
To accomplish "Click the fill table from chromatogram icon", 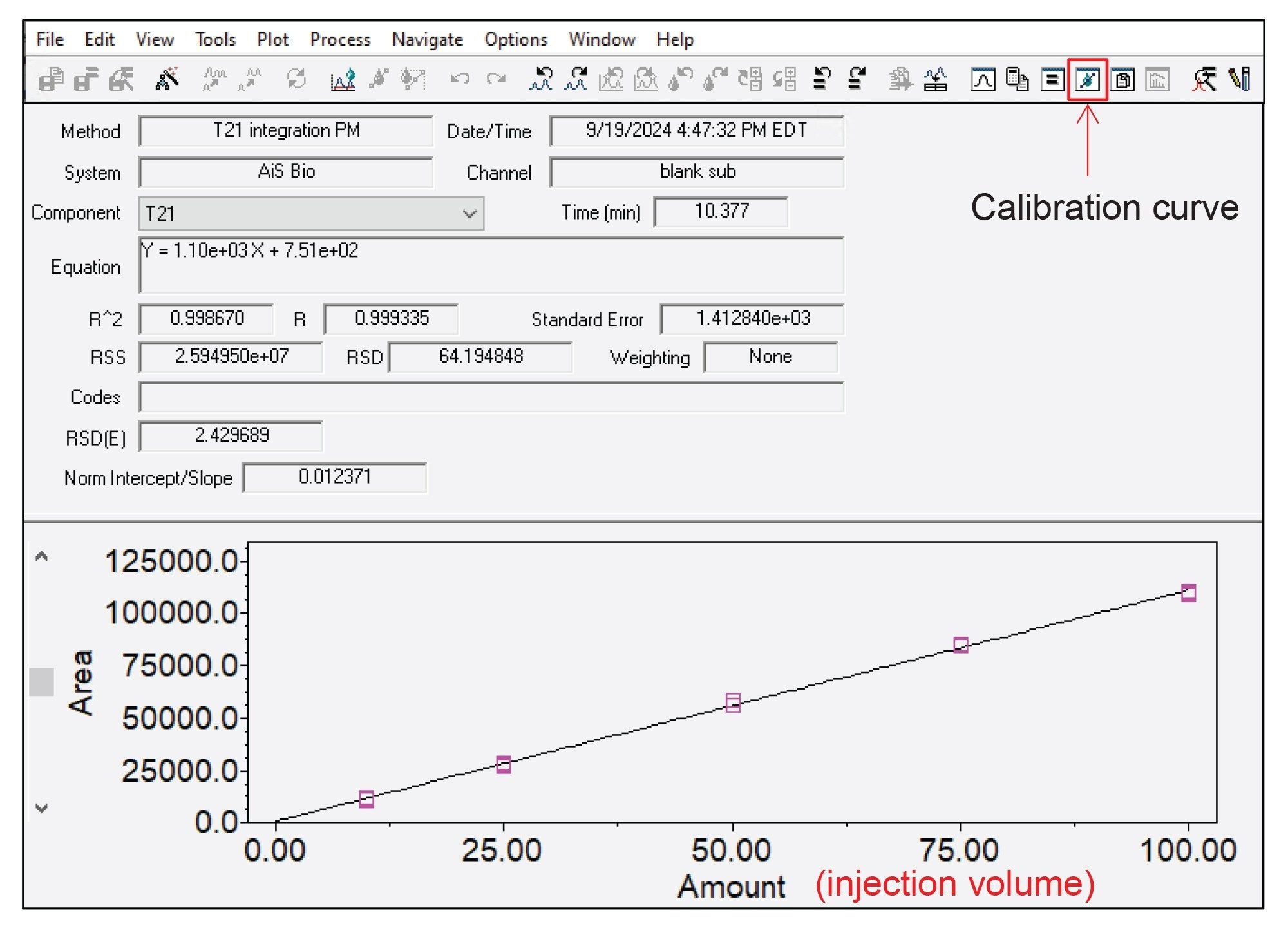I will [x=935, y=80].
